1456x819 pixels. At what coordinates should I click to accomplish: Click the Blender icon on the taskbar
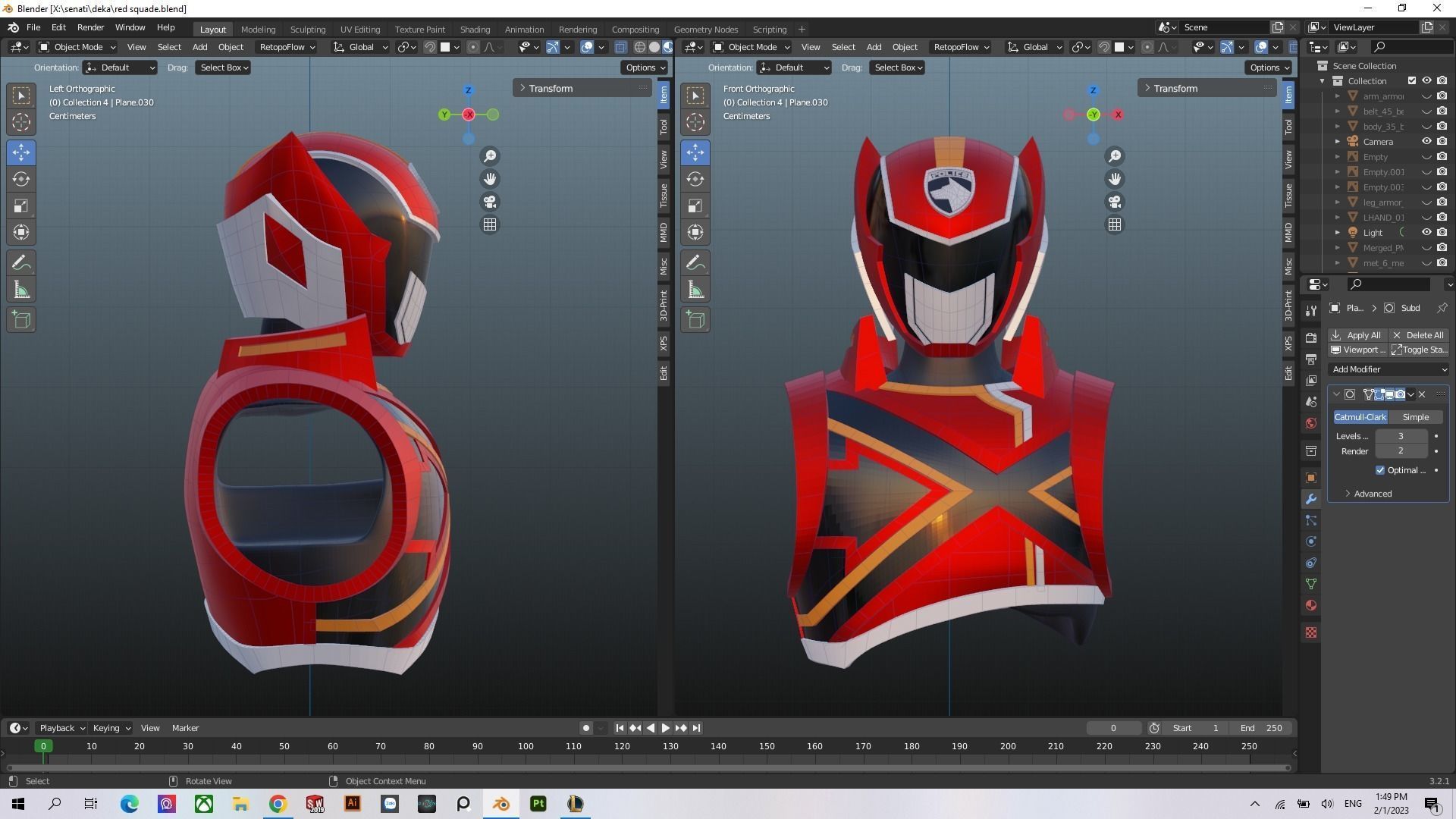pos(500,803)
